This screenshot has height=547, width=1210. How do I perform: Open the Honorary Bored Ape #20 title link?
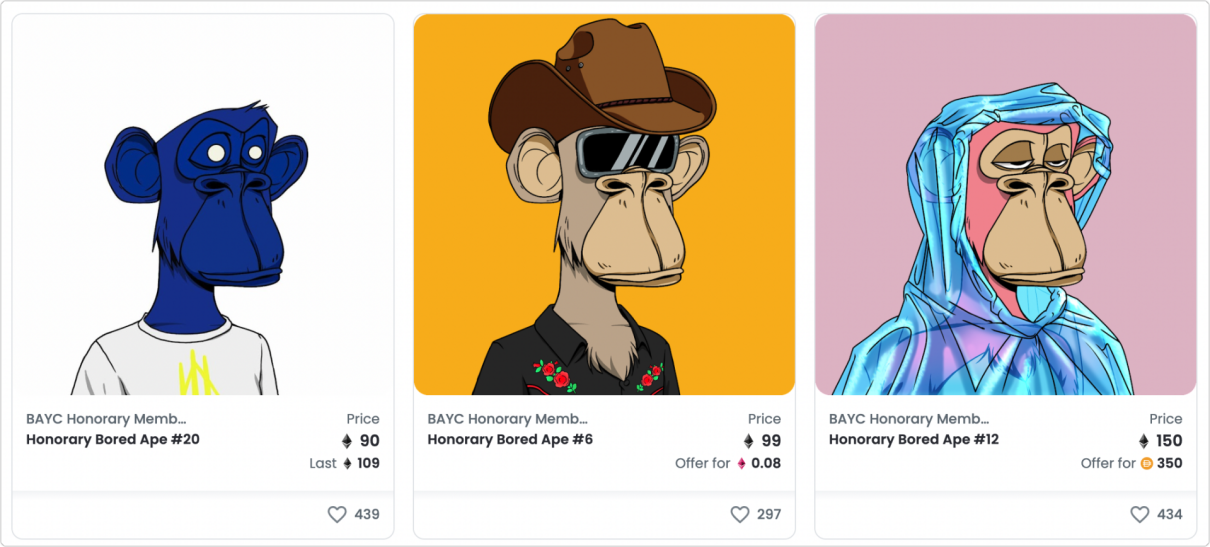pyautogui.click(x=113, y=439)
